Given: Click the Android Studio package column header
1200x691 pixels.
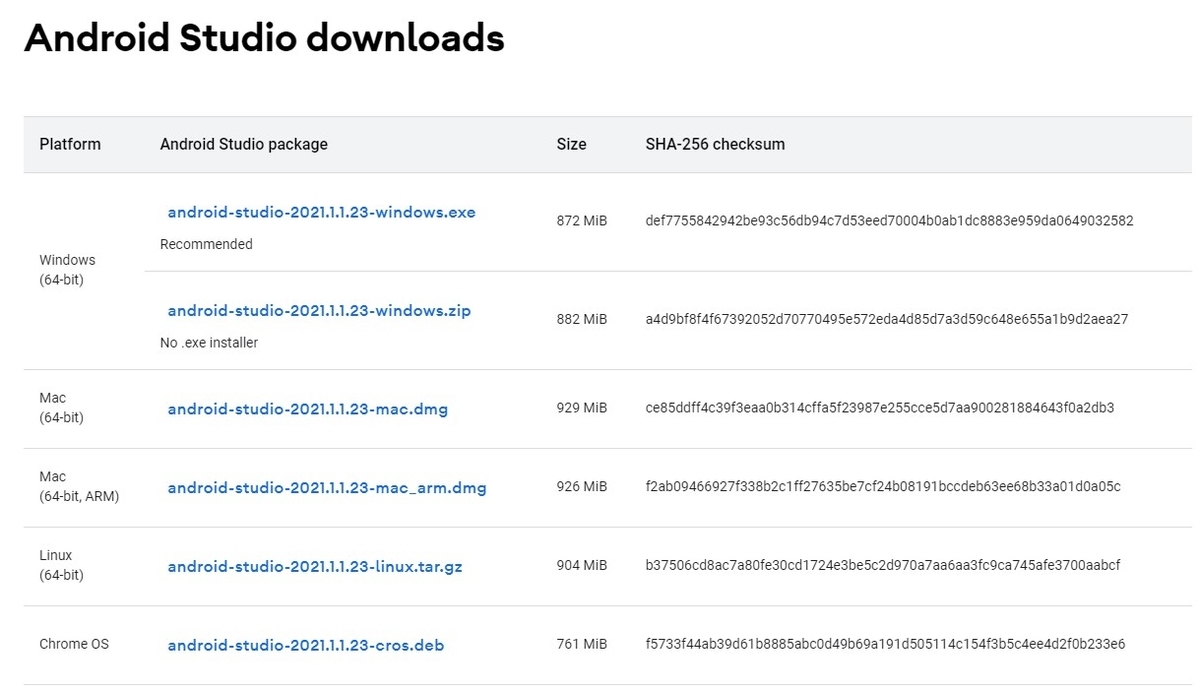Looking at the screenshot, I should (244, 144).
